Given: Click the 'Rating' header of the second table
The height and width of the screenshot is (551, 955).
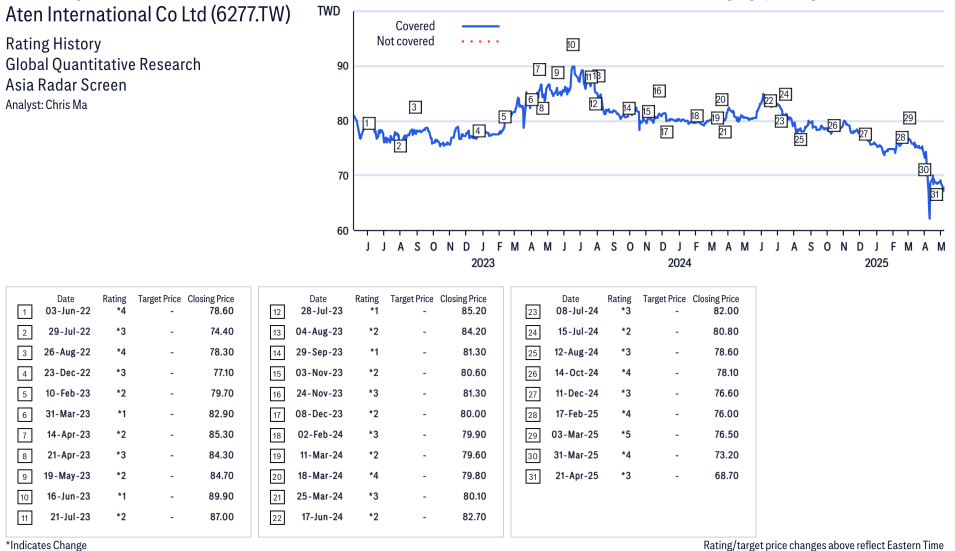Looking at the screenshot, I should (x=367, y=299).
